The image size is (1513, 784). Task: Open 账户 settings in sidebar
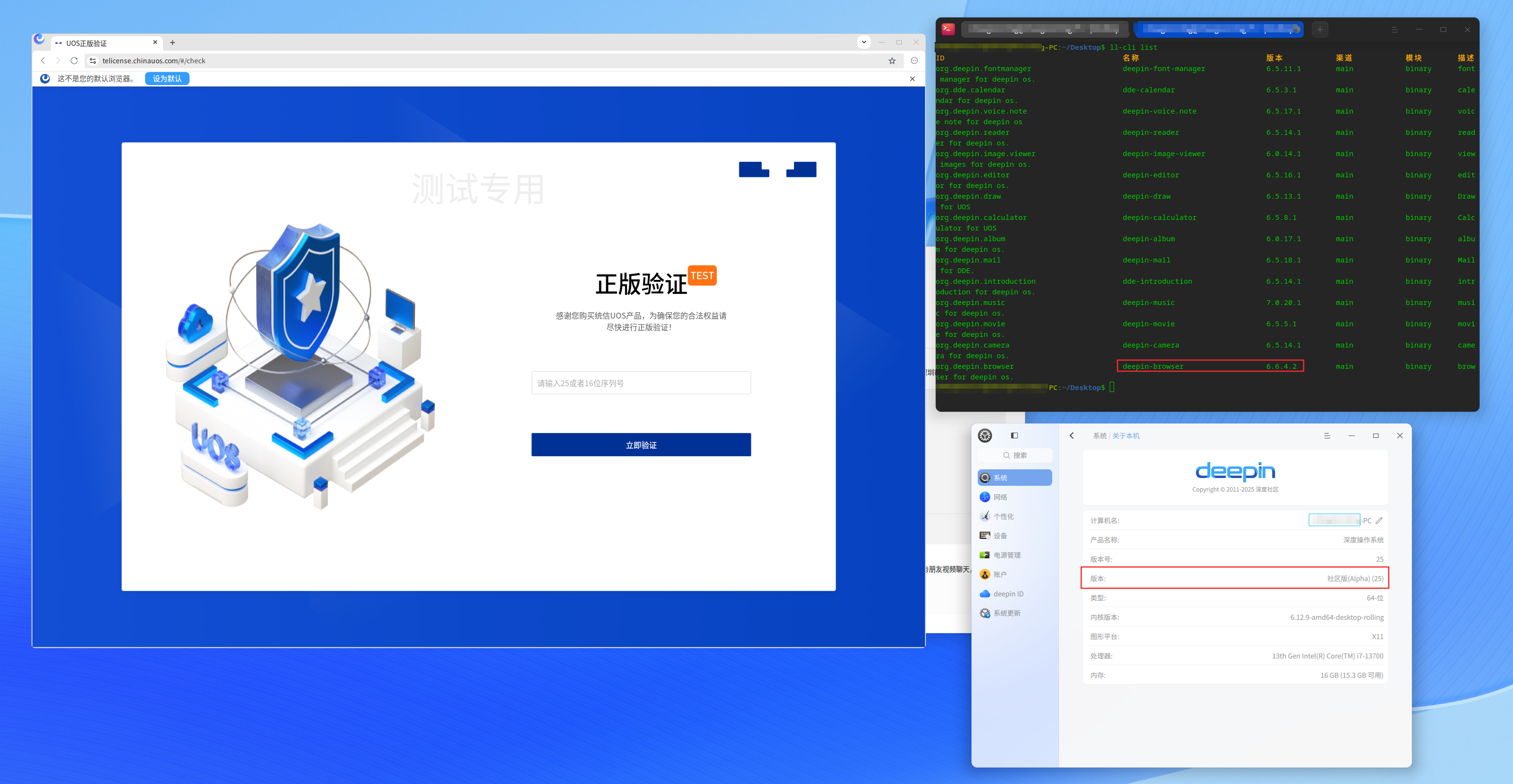[1014, 574]
